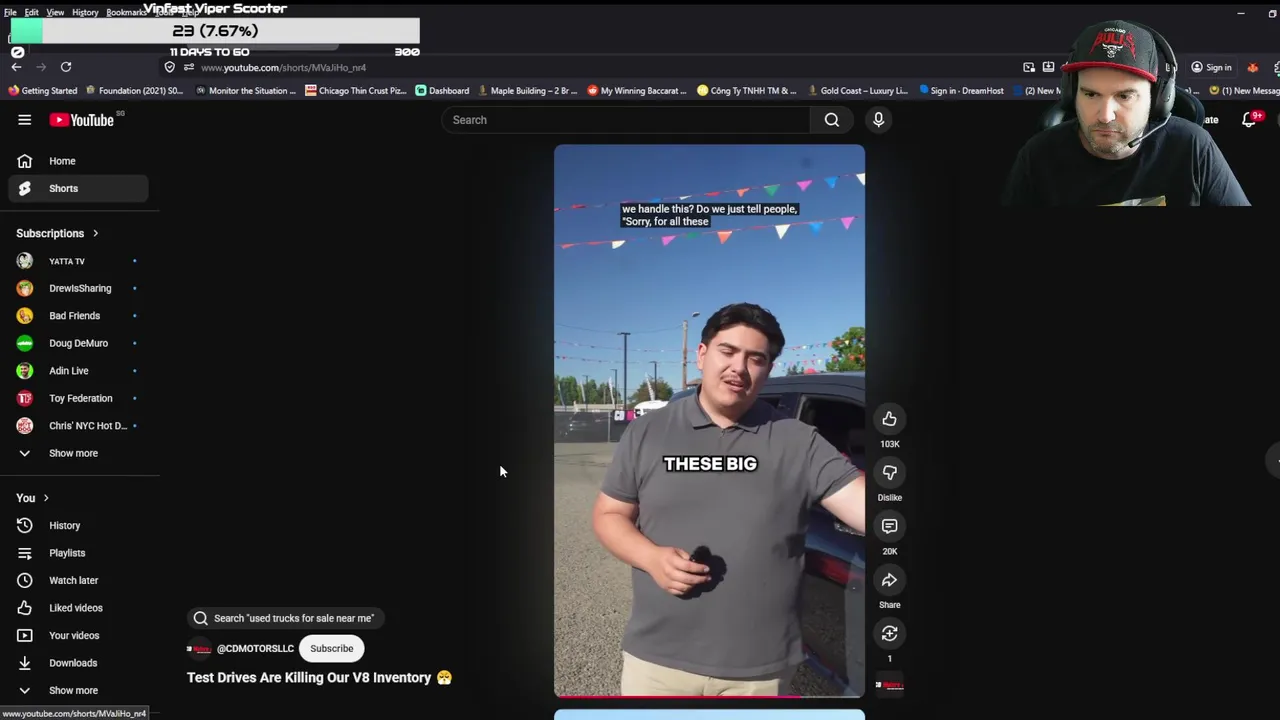Click the magnifier search button
The height and width of the screenshot is (720, 1280).
(831, 120)
